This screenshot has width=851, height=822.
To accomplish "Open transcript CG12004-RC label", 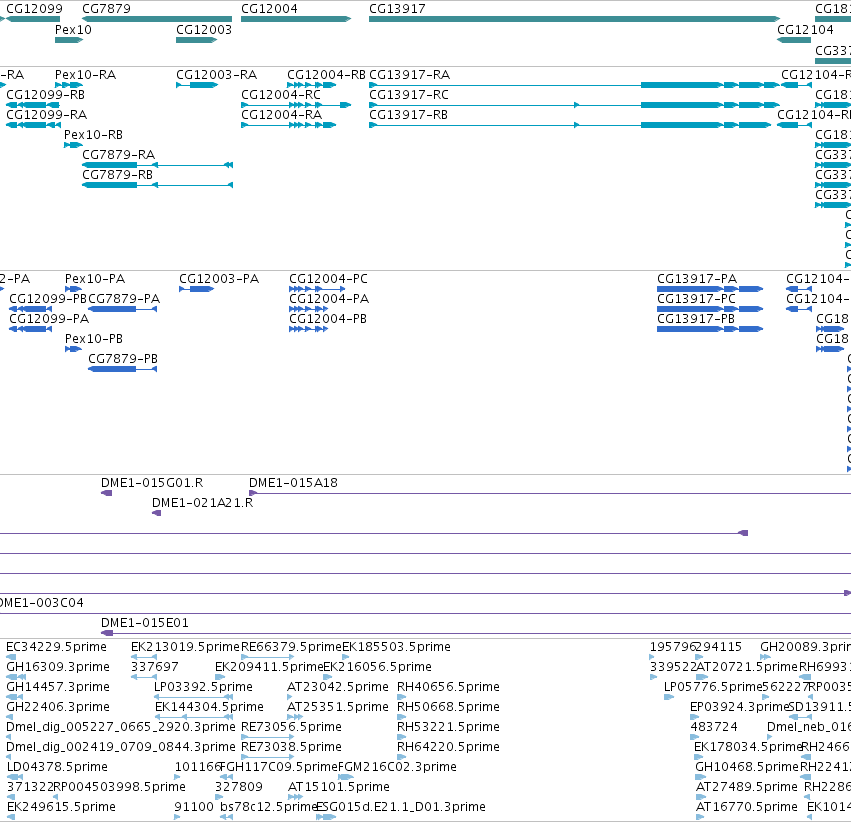I will point(281,94).
